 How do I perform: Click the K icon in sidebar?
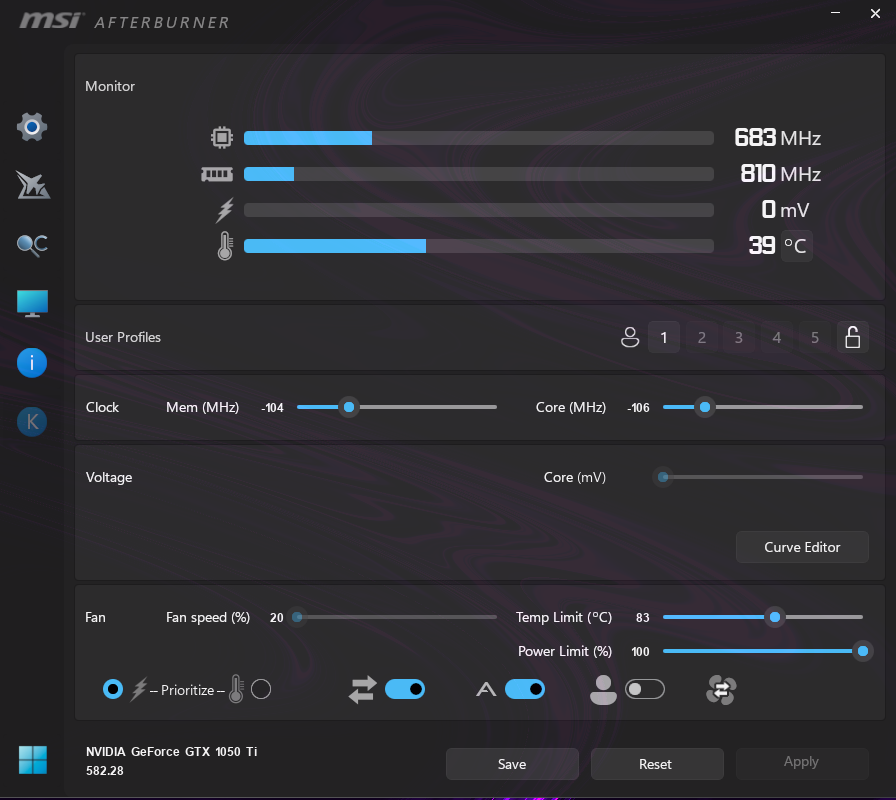pos(32,422)
